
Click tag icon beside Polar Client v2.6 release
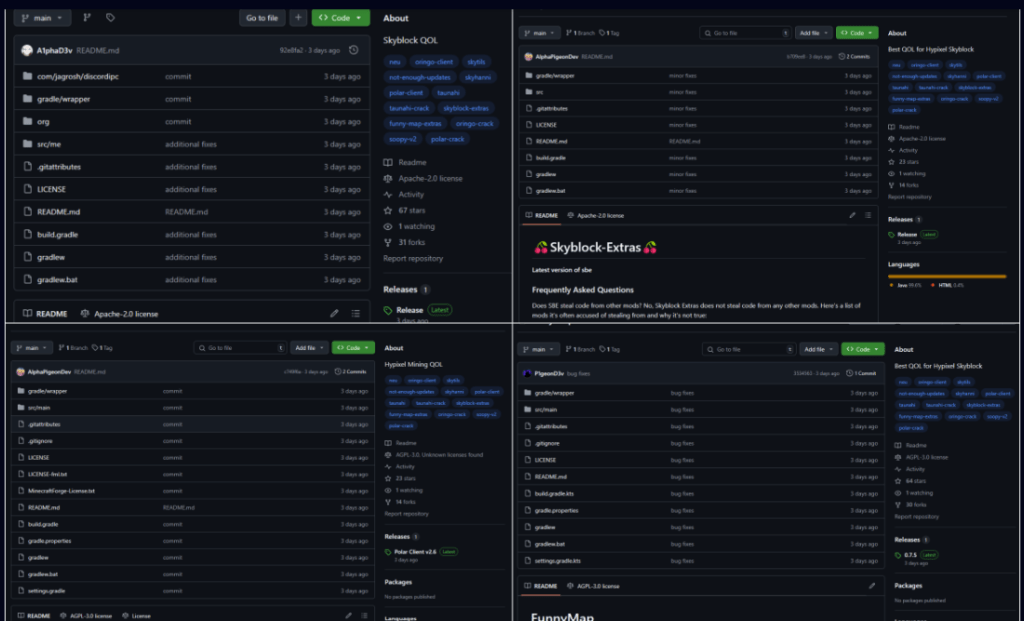tap(388, 552)
